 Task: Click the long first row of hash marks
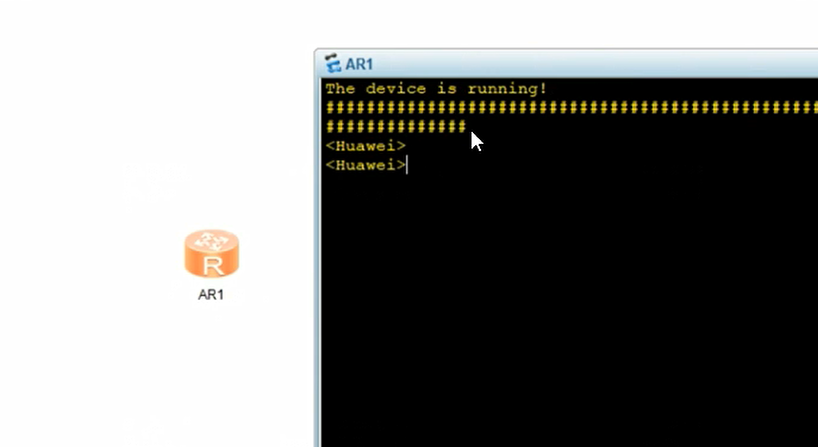pos(572,108)
